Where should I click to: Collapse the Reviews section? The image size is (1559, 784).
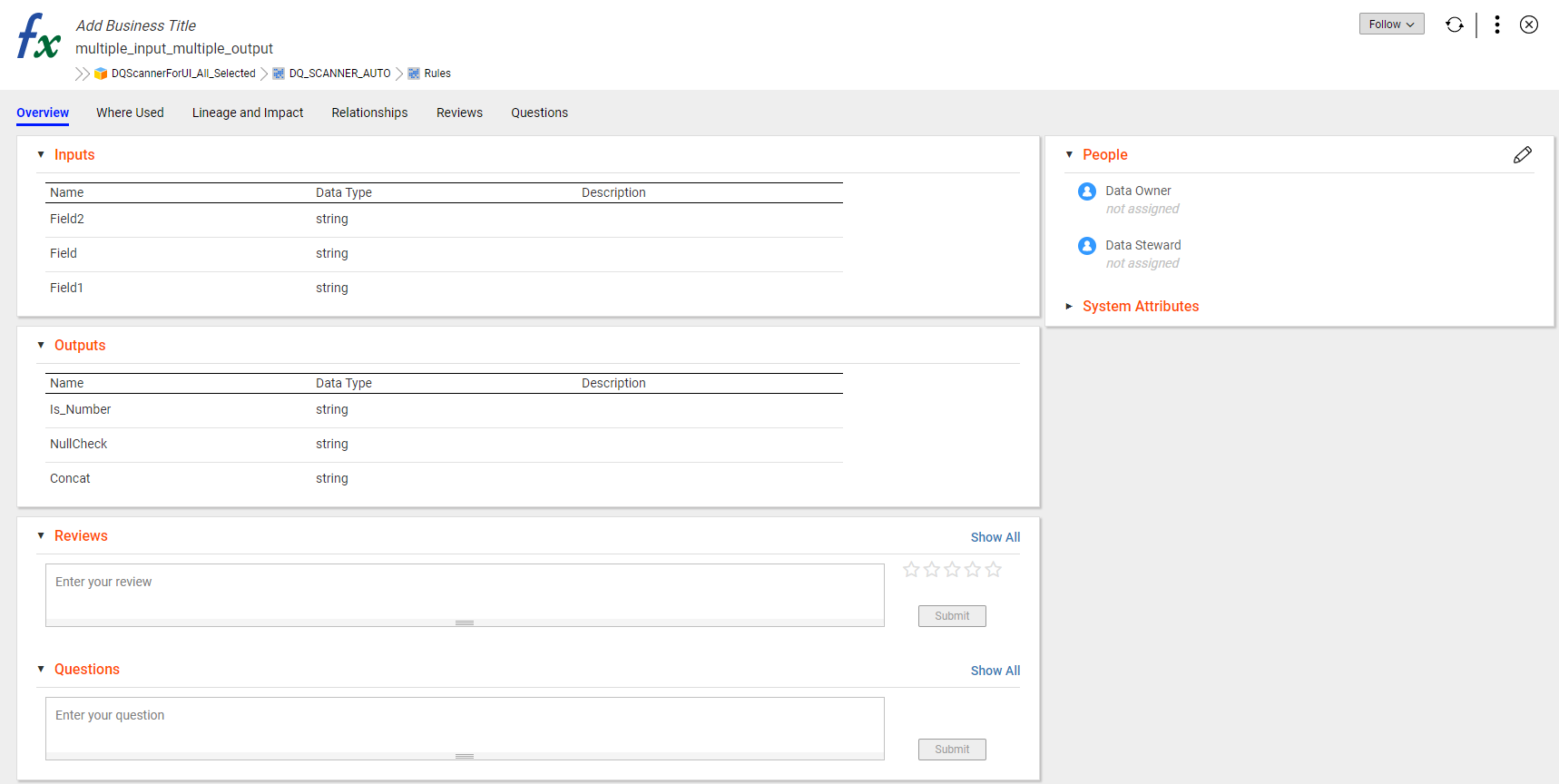[41, 536]
